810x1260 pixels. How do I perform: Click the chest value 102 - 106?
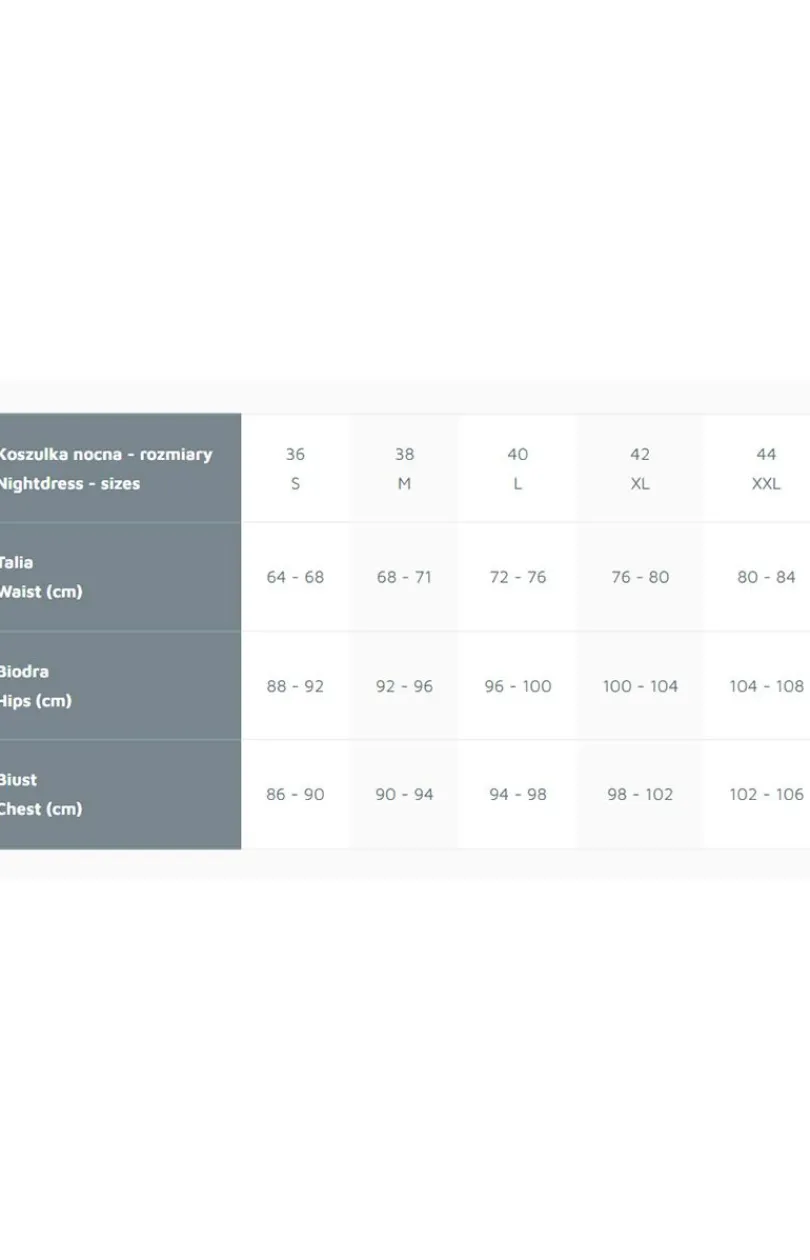point(766,794)
